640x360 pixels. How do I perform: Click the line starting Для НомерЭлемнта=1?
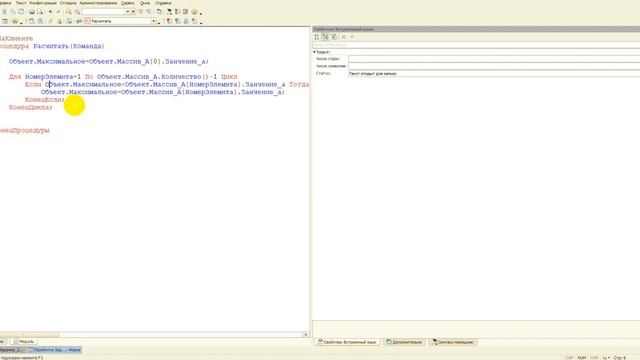[x=123, y=77]
